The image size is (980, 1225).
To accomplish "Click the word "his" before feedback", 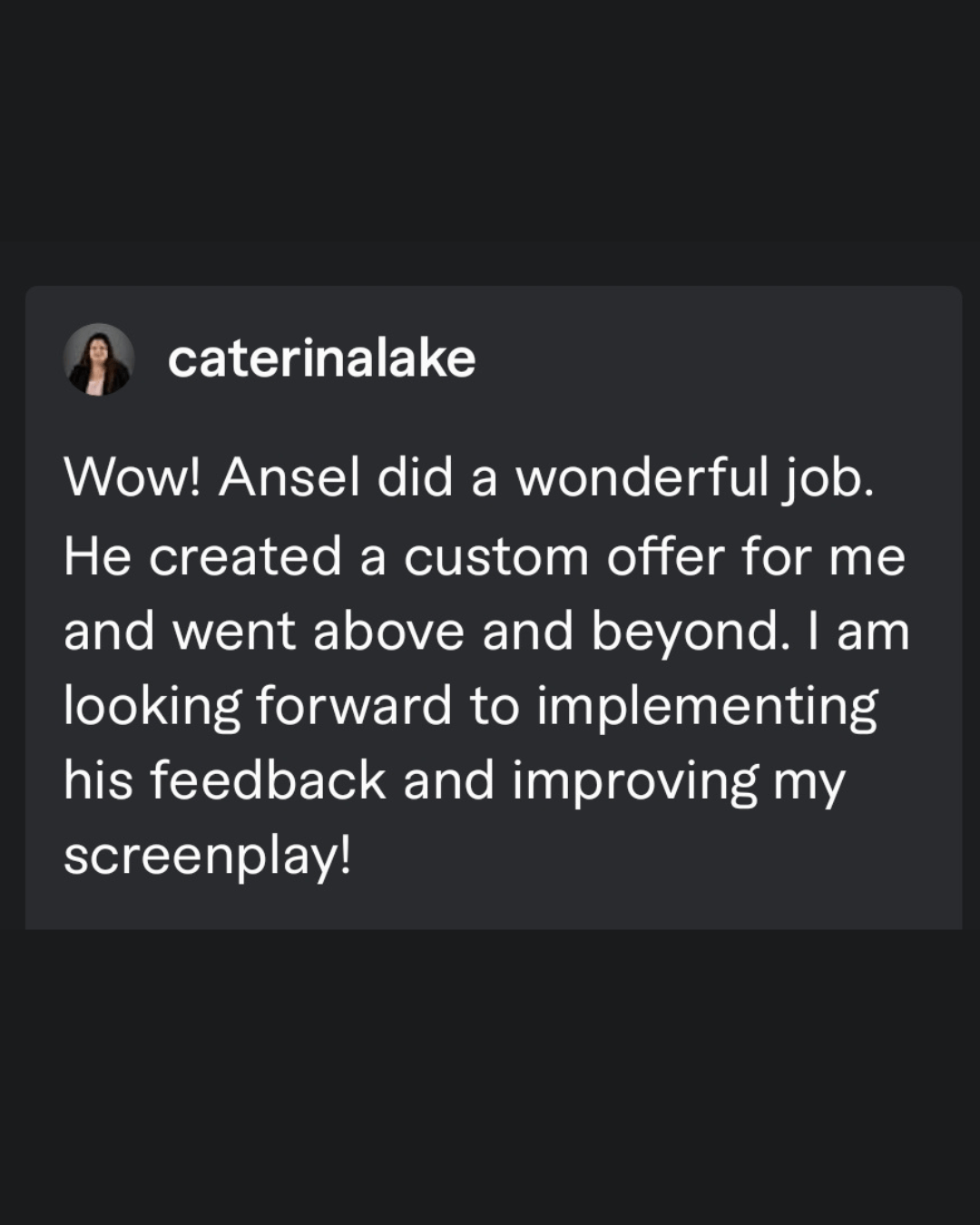I will click(x=98, y=781).
